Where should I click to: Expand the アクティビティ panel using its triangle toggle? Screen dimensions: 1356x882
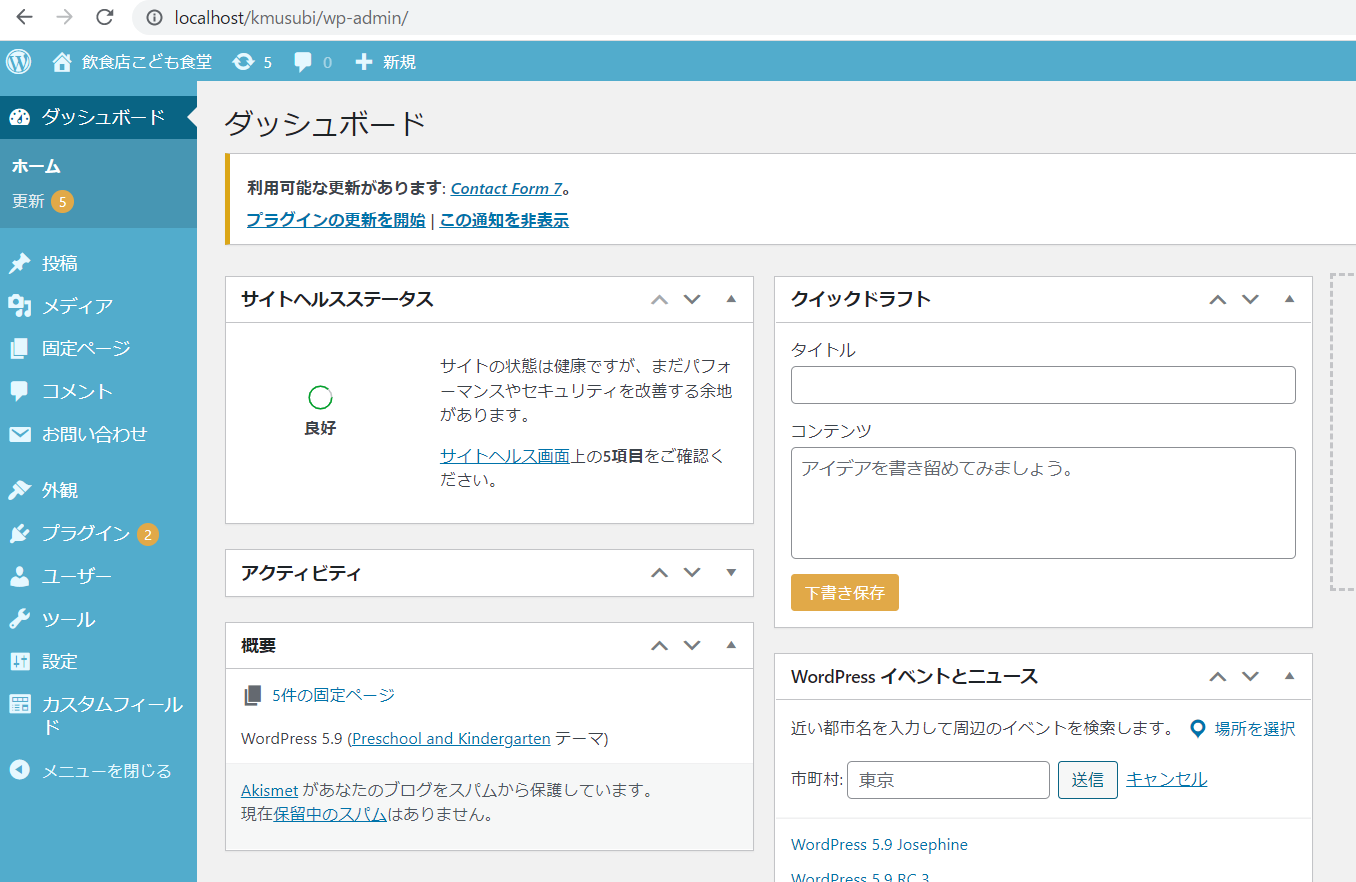coord(731,573)
